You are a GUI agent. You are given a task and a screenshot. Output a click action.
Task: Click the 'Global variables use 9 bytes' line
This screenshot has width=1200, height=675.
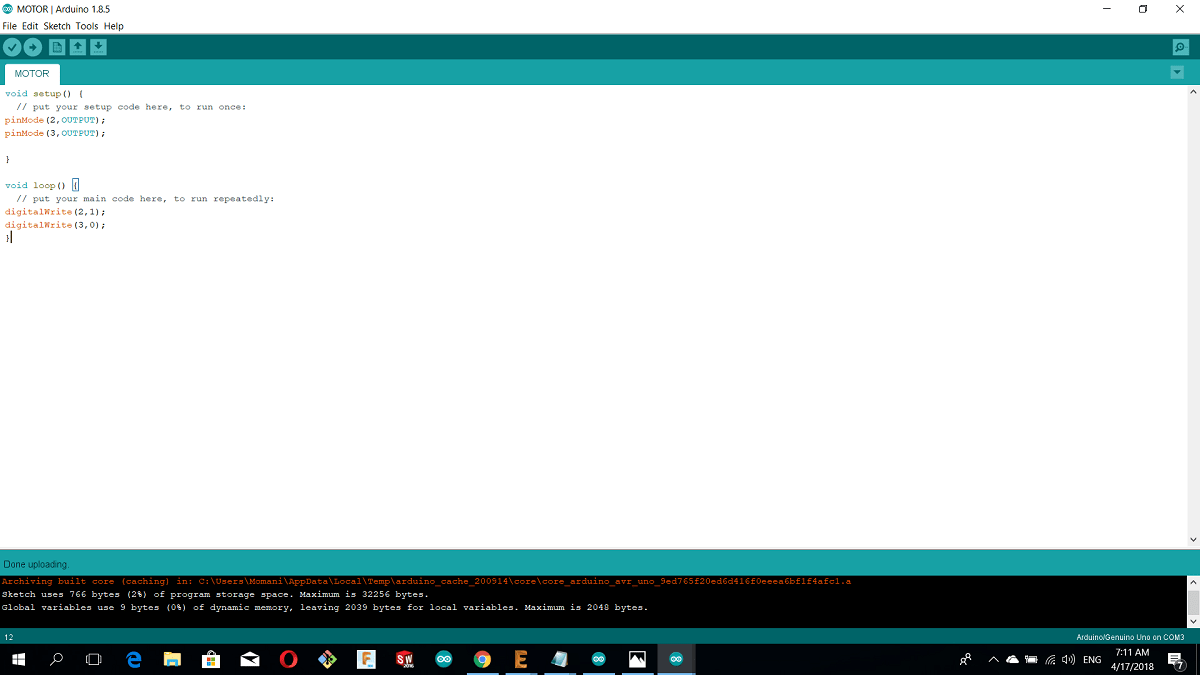point(325,607)
